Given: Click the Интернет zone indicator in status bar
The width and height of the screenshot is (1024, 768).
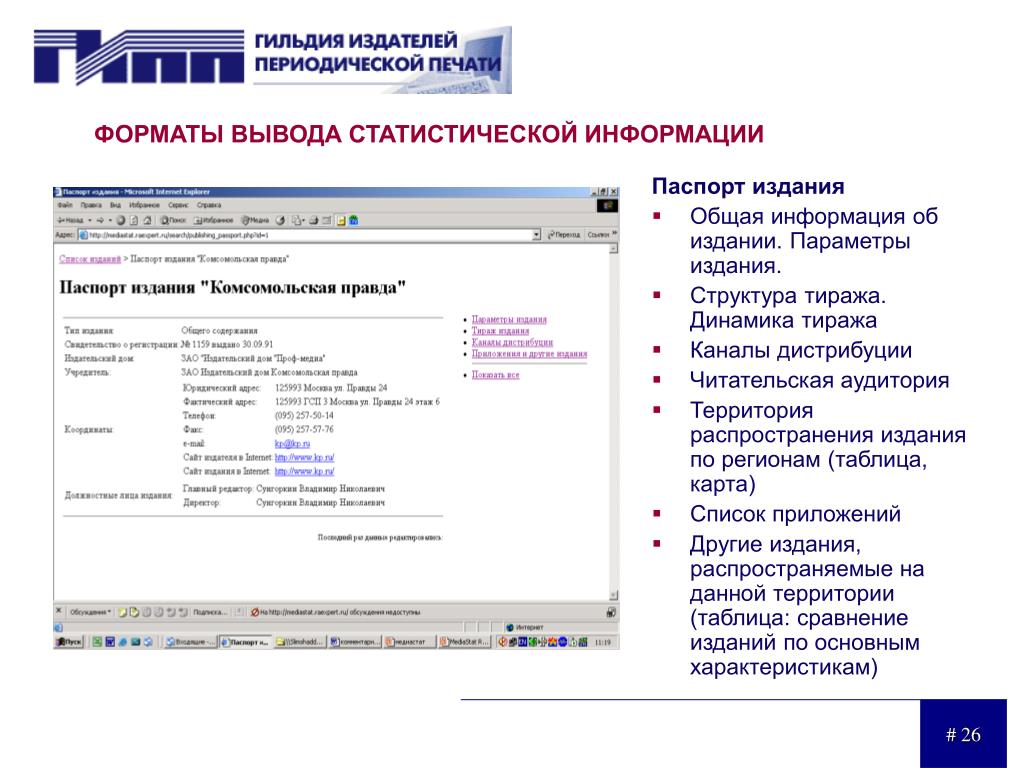Looking at the screenshot, I should click(x=526, y=628).
